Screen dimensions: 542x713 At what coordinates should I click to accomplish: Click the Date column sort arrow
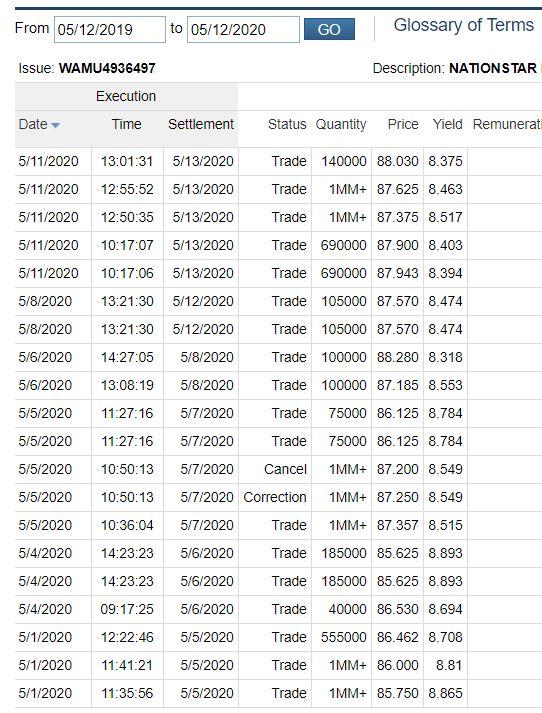click(55, 125)
